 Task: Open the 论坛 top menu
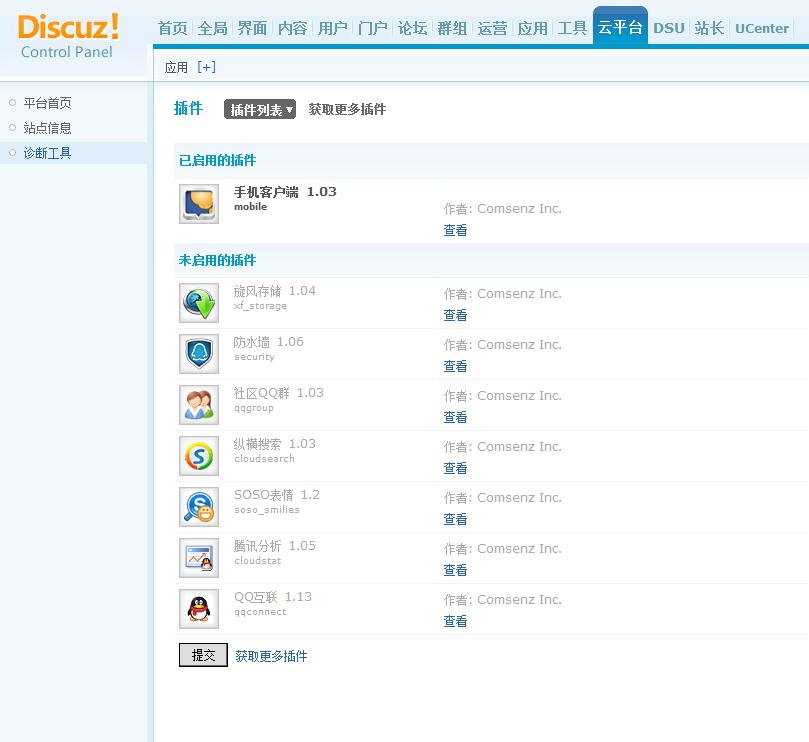coord(412,28)
